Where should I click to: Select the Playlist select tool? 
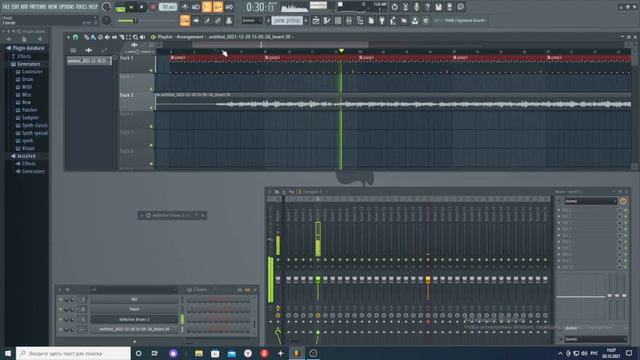click(129, 37)
